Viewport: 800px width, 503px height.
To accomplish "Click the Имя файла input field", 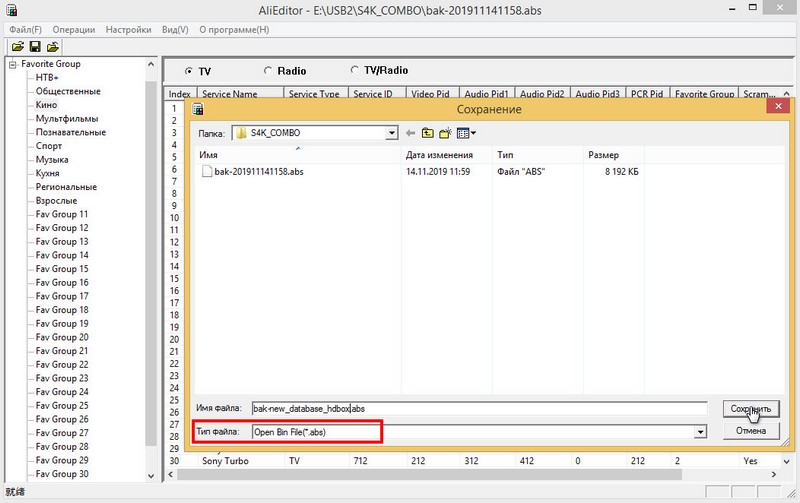I will pyautogui.click(x=480, y=409).
